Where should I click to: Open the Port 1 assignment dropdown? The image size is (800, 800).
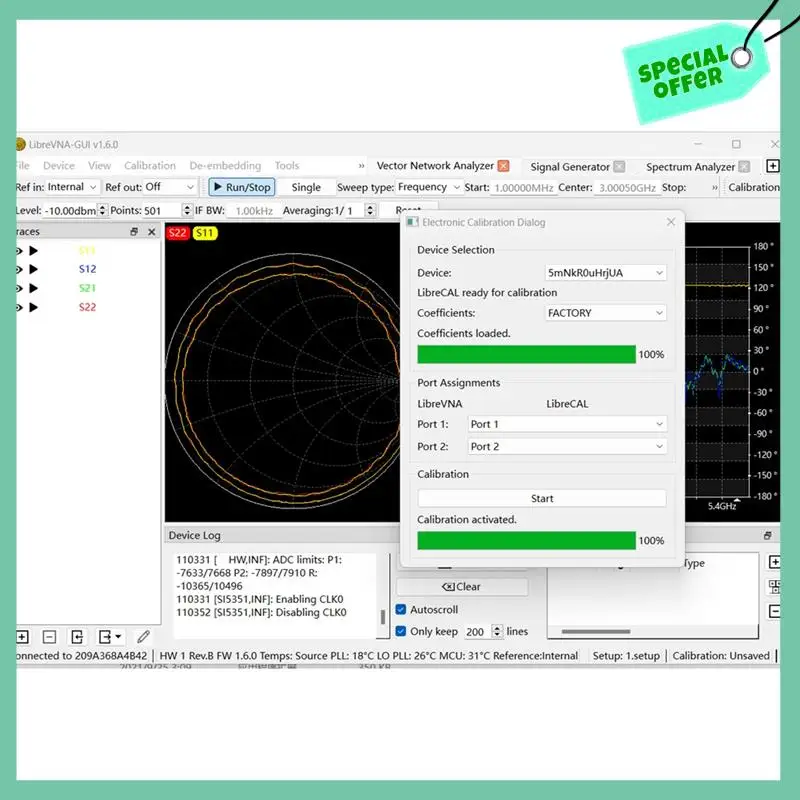tap(566, 424)
